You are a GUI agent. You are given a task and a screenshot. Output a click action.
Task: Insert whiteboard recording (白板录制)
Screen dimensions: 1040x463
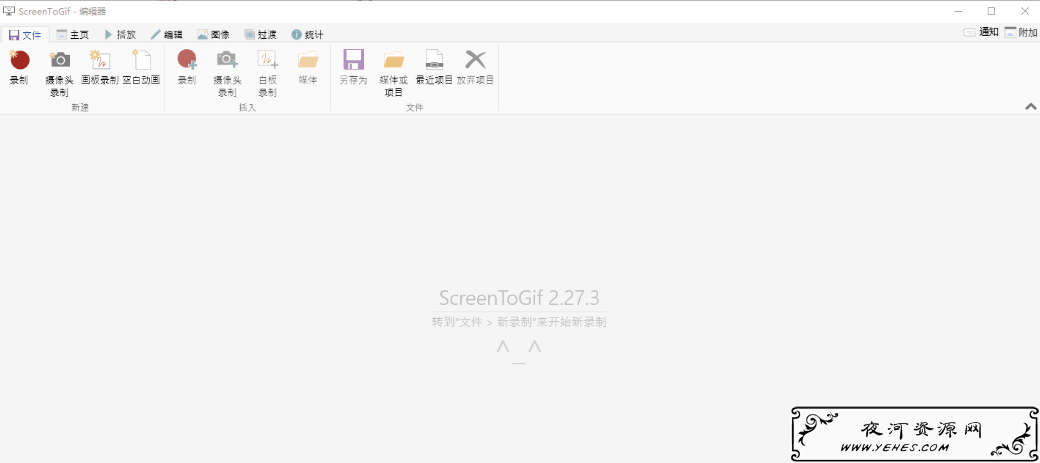pos(267,73)
